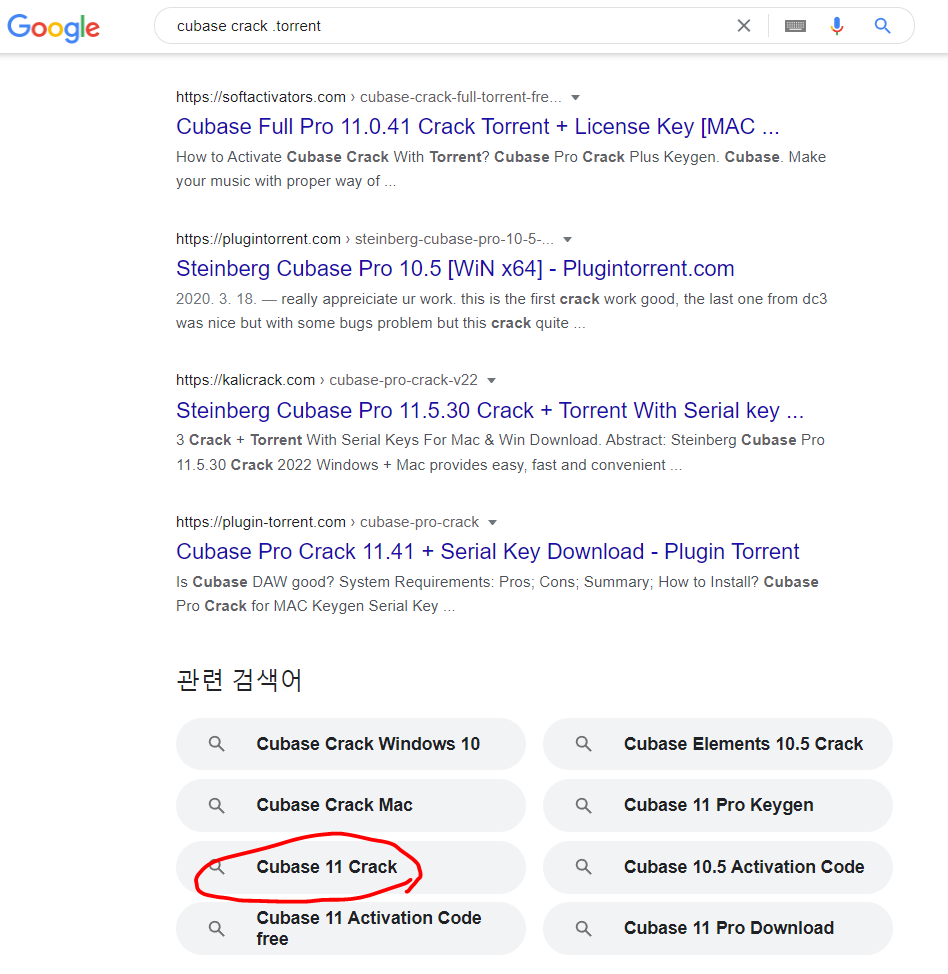The width and height of the screenshot is (948, 974).
Task: Click the kalicrack.com URL breadcrumb
Action: point(327,380)
